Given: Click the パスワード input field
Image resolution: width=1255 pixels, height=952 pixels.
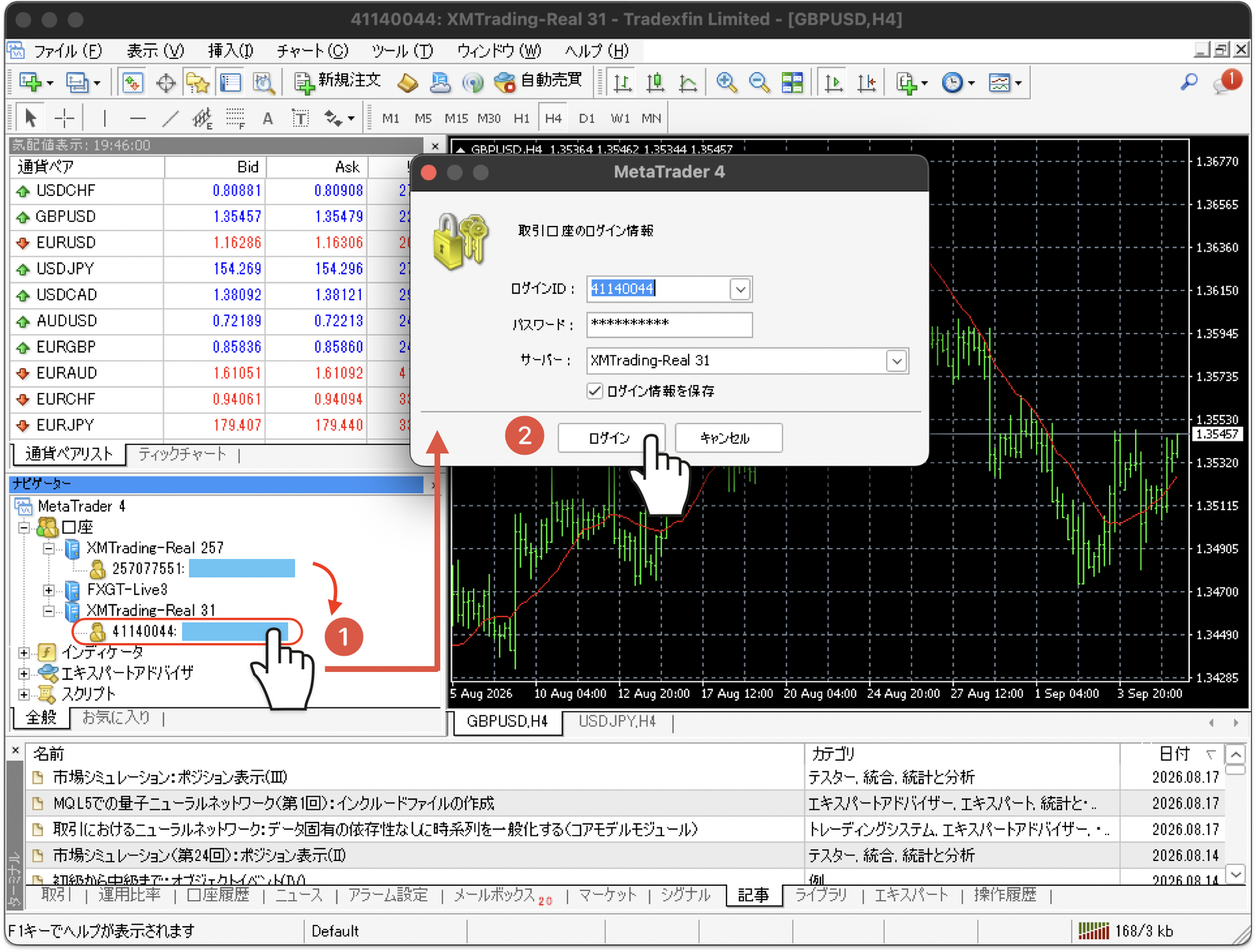Looking at the screenshot, I should (x=669, y=324).
